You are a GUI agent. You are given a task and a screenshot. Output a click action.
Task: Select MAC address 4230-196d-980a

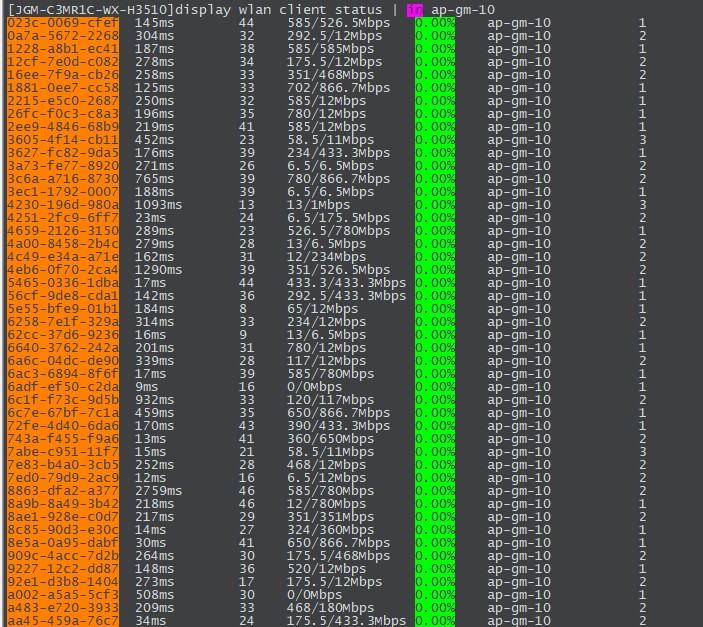(62, 204)
